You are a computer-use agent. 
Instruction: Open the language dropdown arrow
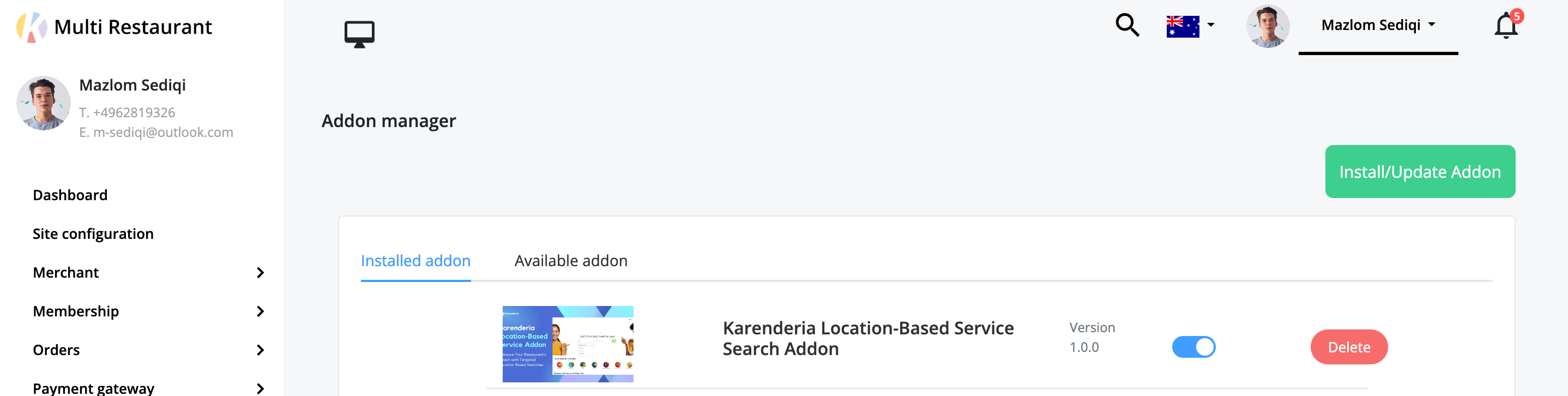(x=1211, y=25)
